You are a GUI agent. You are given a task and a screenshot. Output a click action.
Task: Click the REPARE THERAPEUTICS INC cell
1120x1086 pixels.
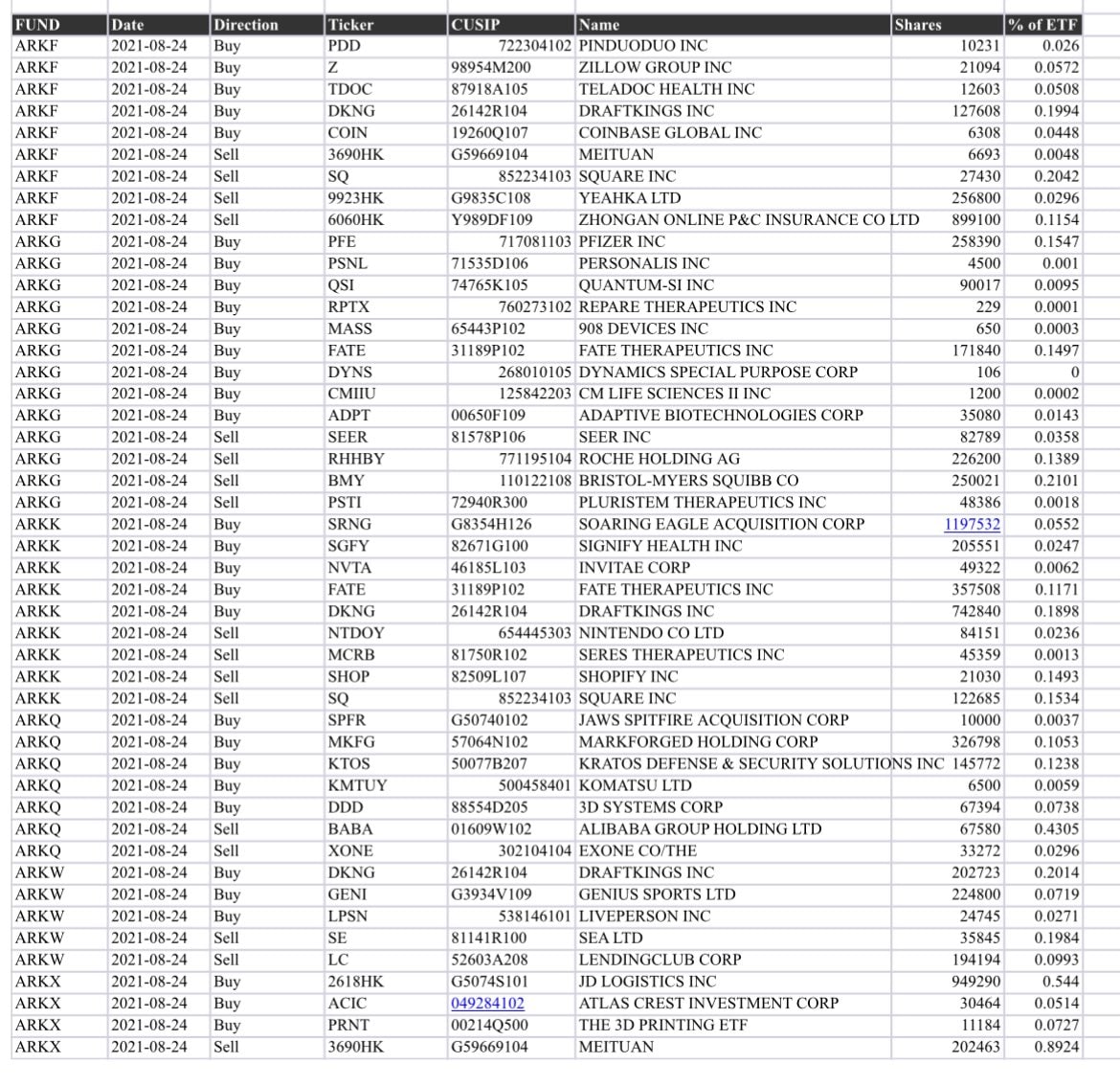pos(733,307)
